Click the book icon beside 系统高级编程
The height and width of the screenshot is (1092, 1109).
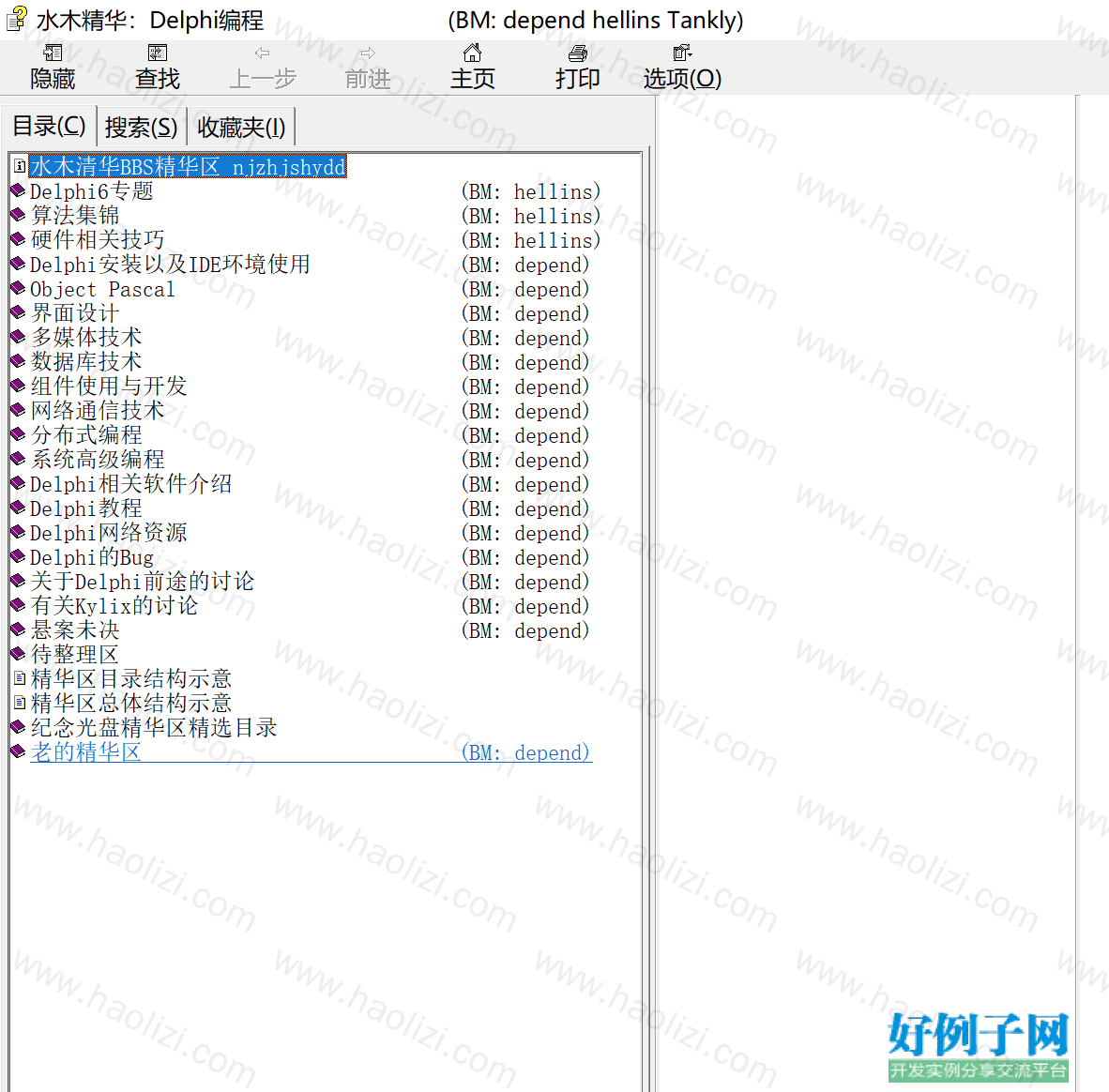tap(19, 459)
